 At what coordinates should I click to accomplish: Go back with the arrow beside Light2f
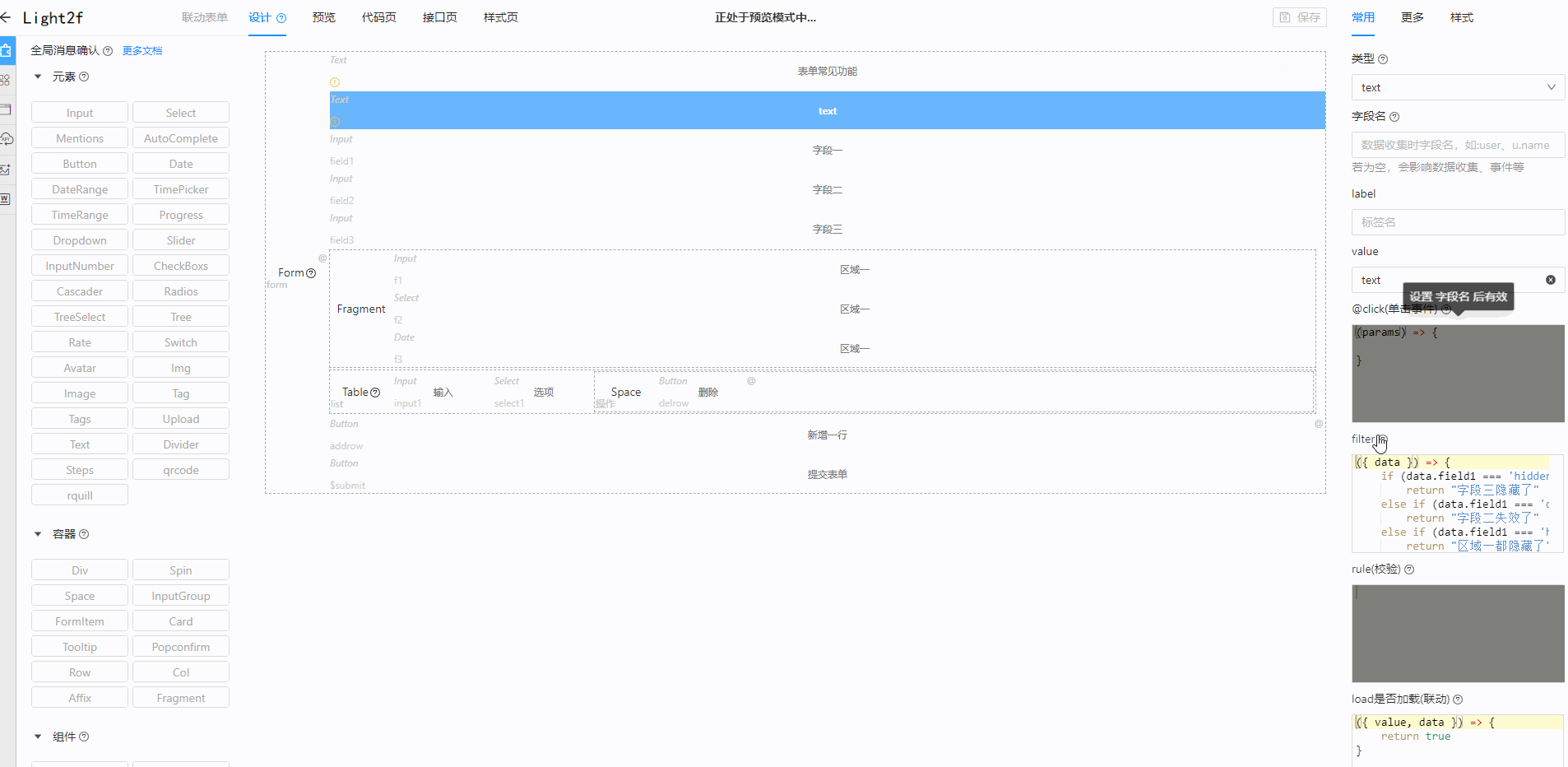tap(6, 17)
